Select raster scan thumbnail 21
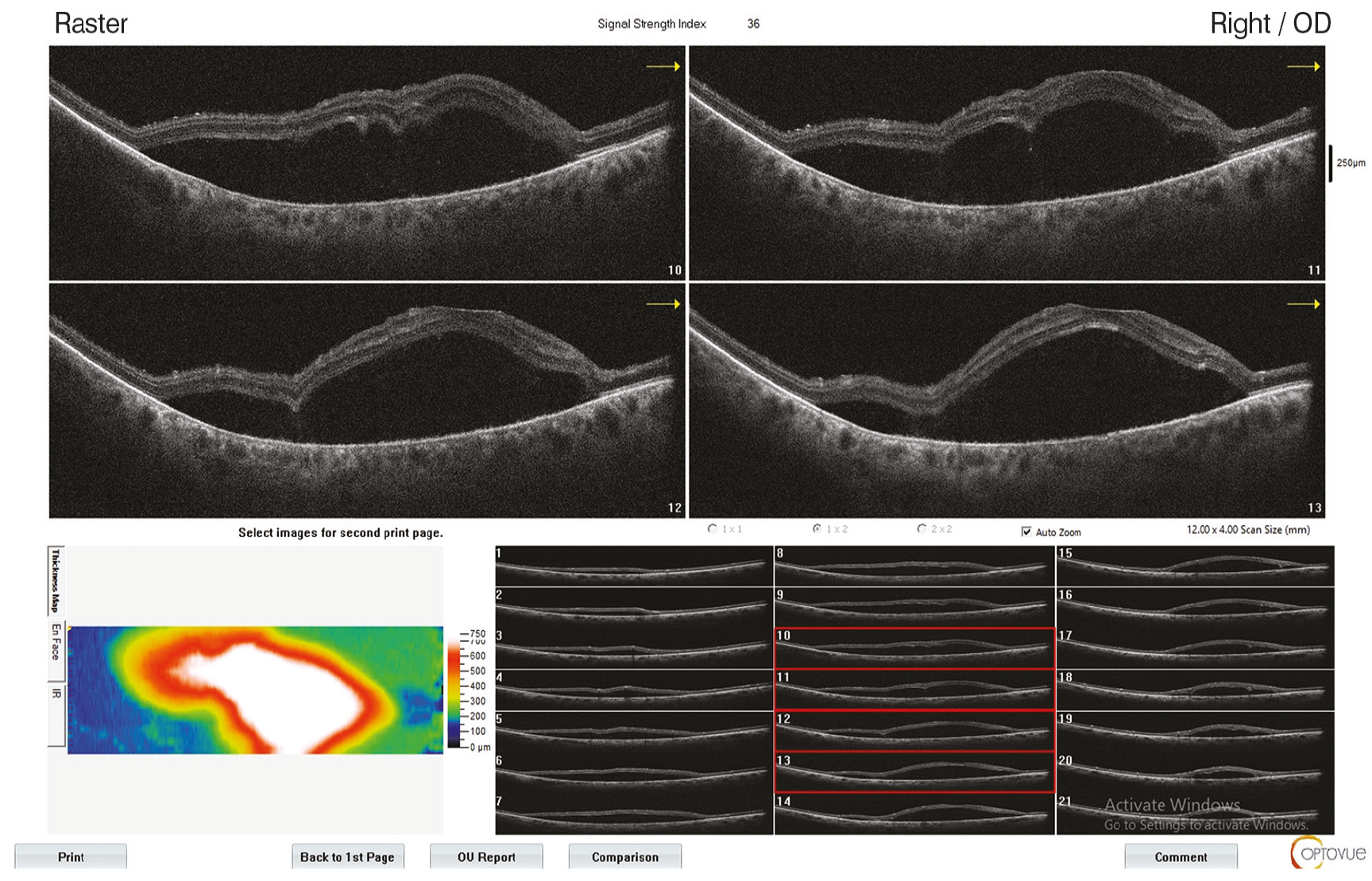Image resolution: width=1372 pixels, height=881 pixels. (x=1195, y=813)
